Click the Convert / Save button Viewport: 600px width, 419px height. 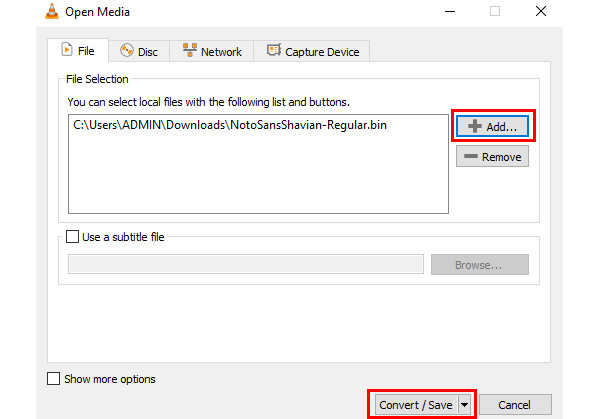tap(416, 405)
